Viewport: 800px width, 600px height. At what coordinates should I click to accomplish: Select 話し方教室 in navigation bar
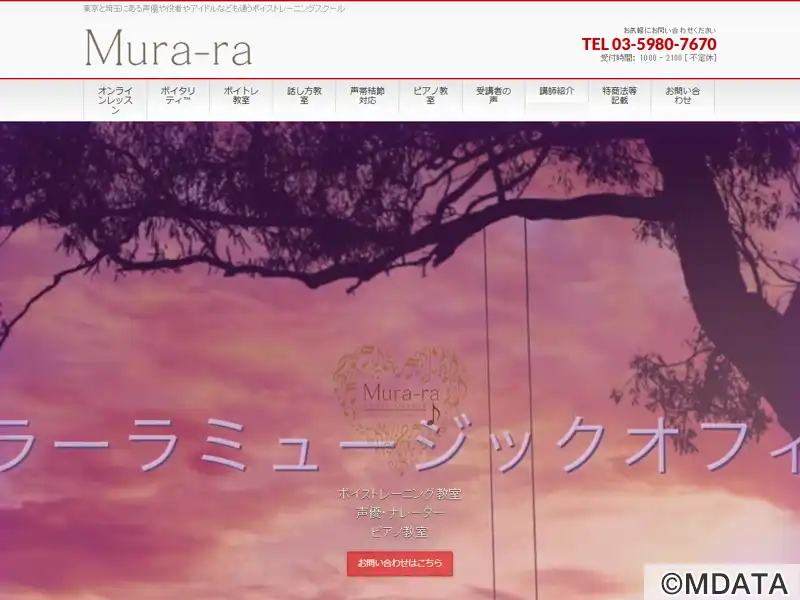click(x=305, y=95)
